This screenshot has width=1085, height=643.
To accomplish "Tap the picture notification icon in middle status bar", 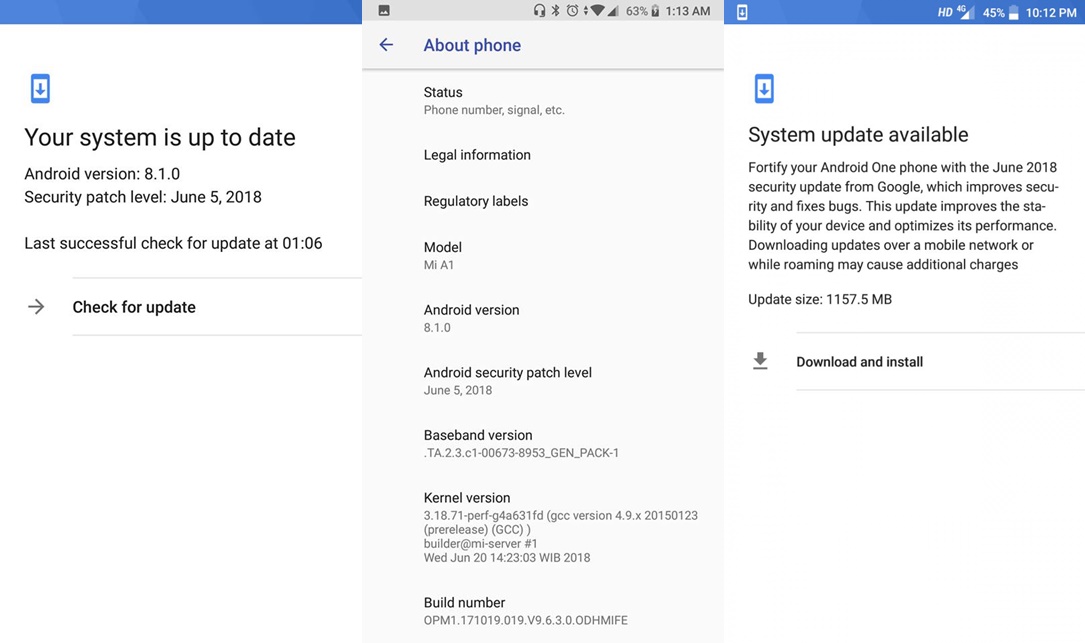I will point(384,11).
